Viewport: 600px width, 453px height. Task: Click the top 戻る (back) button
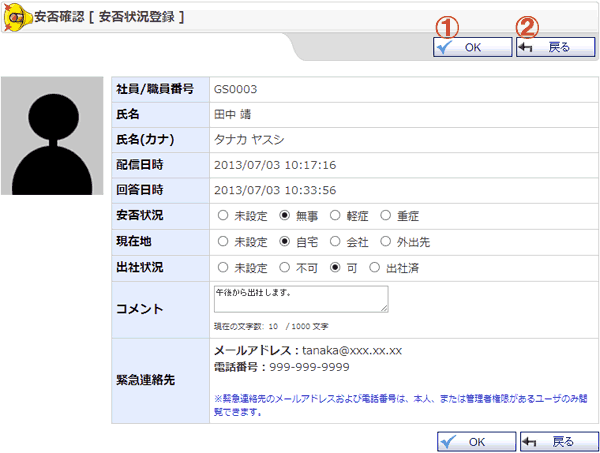556,47
